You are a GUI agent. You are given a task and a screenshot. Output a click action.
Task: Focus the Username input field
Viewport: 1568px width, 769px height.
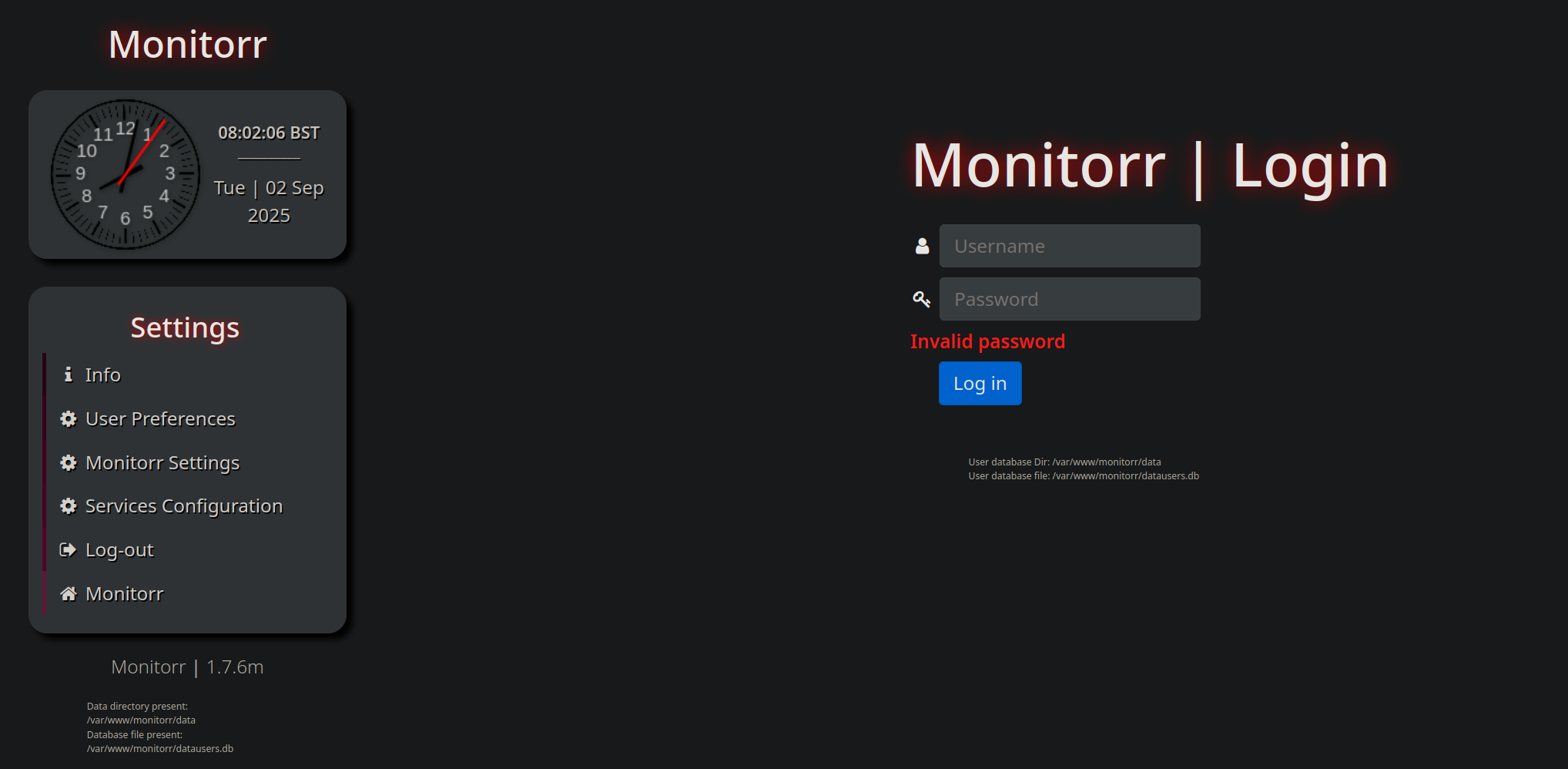(x=1070, y=246)
